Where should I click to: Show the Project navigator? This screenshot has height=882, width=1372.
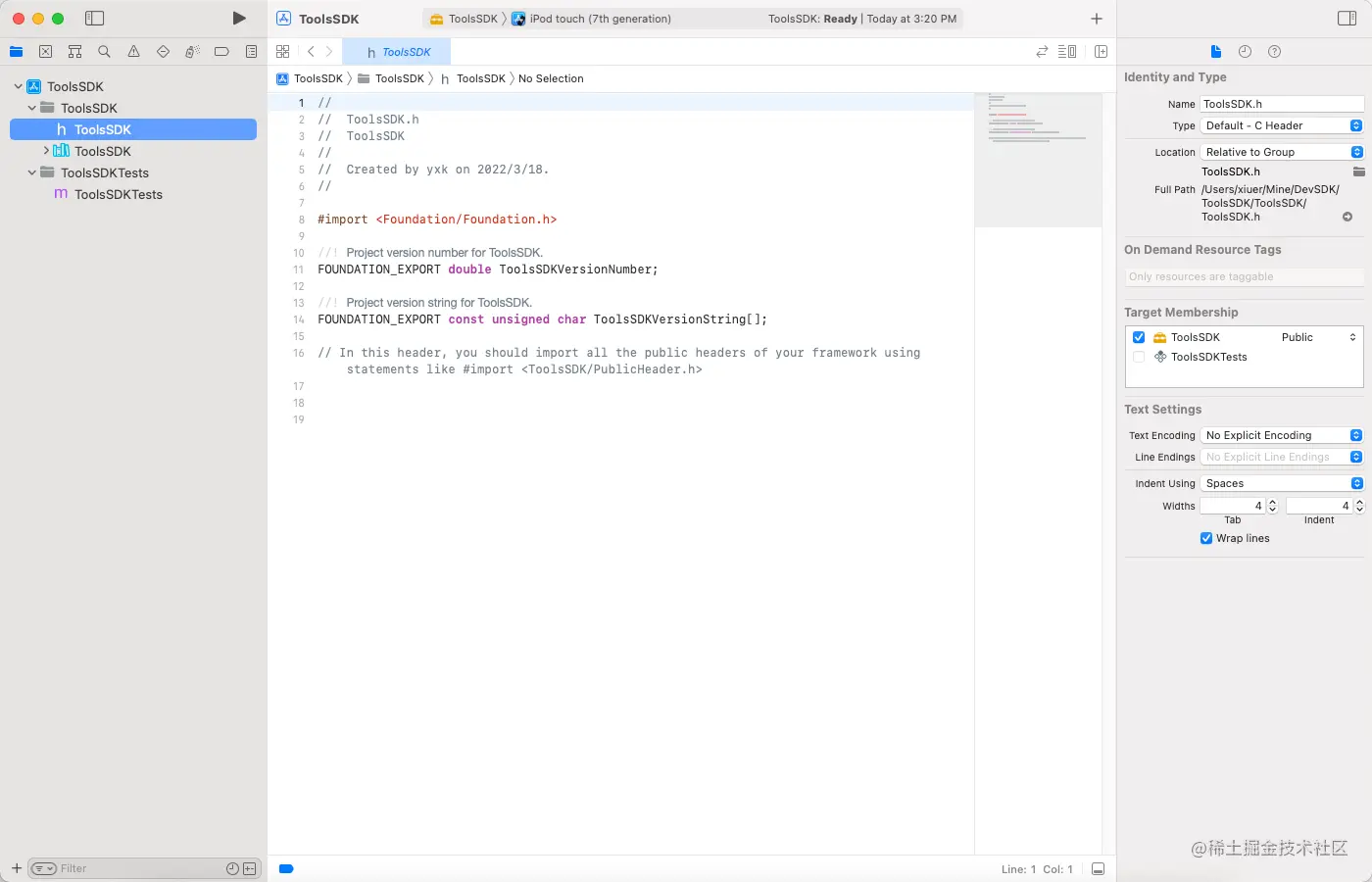coord(17,52)
